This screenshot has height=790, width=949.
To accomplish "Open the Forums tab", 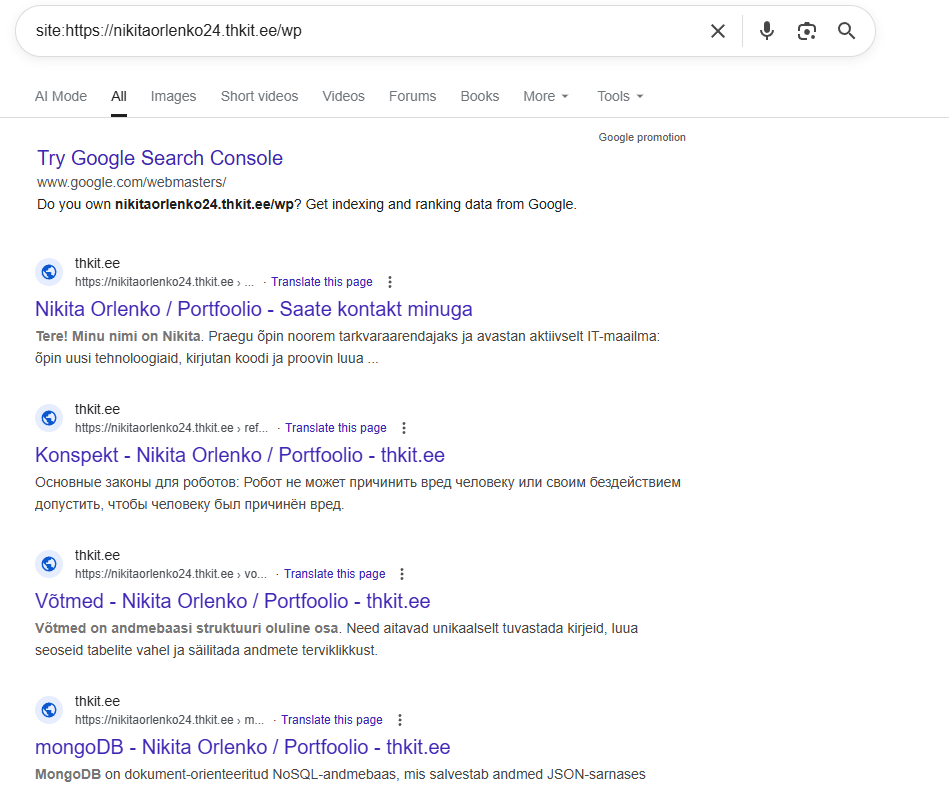I will pyautogui.click(x=412, y=97).
